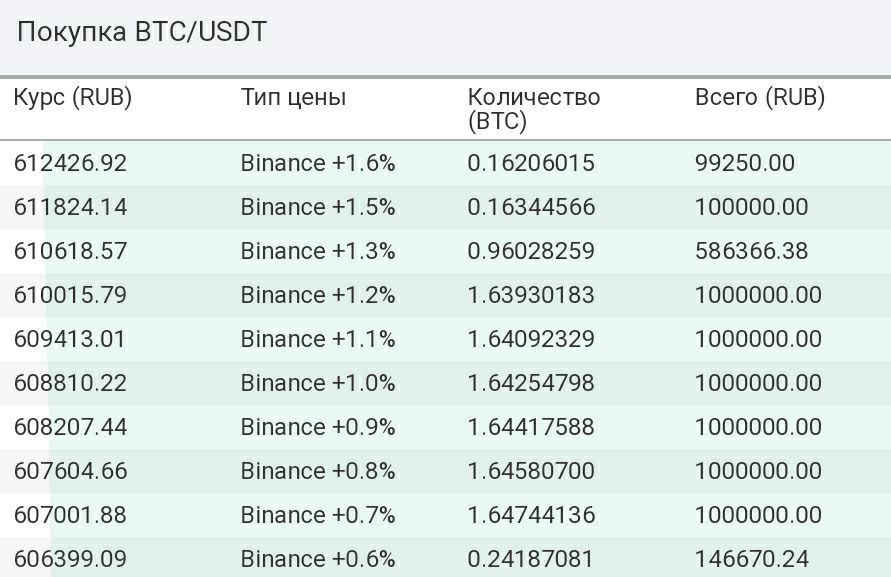Pick the rate 607001.88 order

click(446, 515)
